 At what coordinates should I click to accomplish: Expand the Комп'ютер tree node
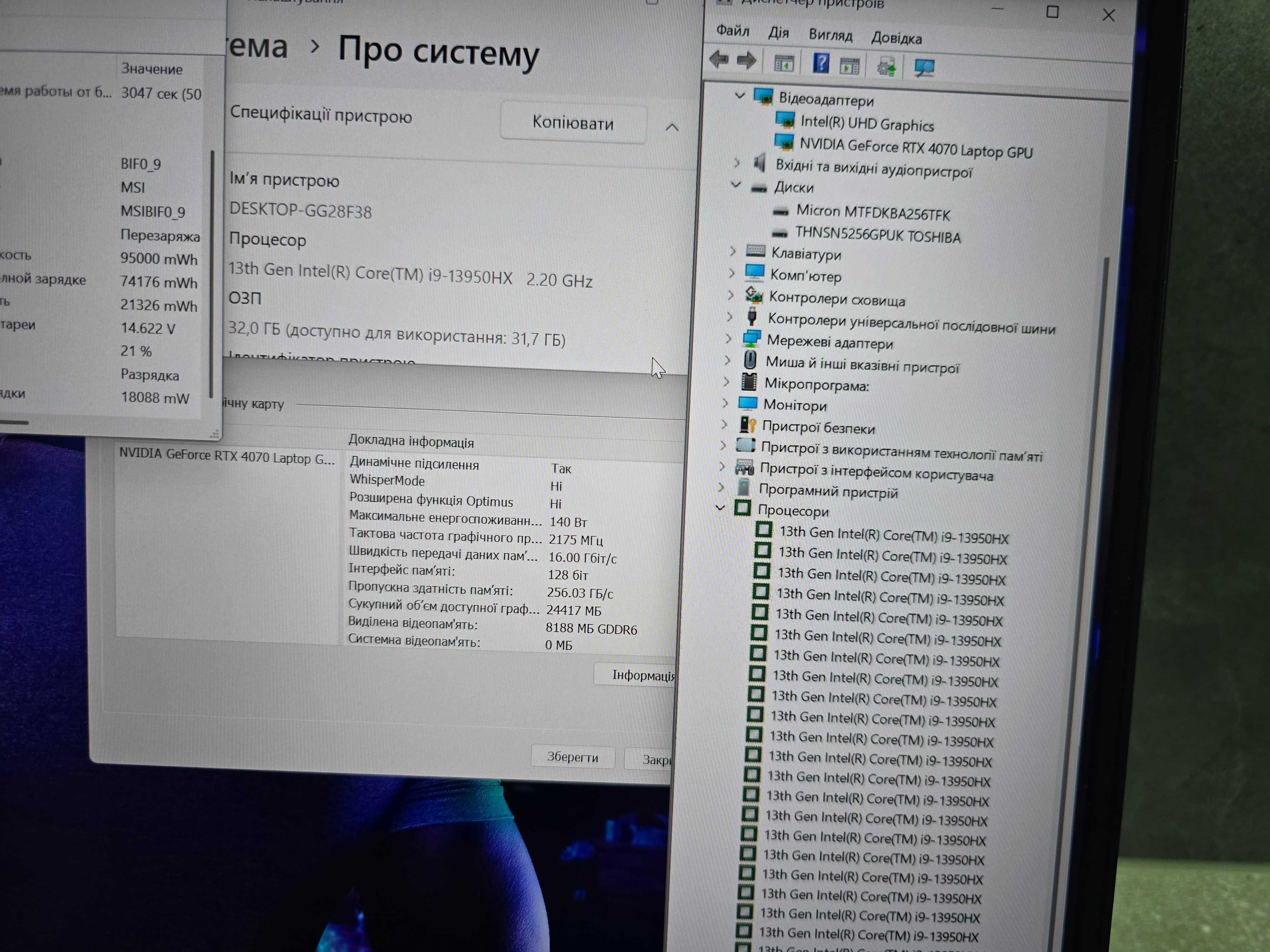point(732,273)
